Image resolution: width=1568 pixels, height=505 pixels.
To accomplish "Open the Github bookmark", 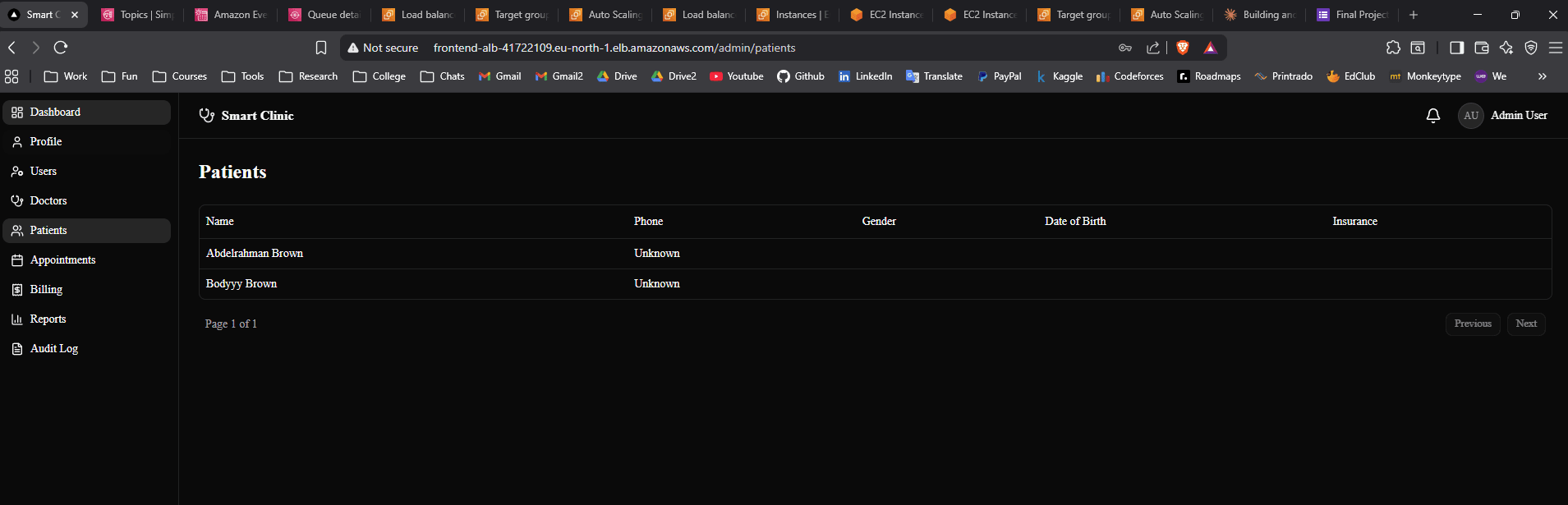I will coord(802,76).
